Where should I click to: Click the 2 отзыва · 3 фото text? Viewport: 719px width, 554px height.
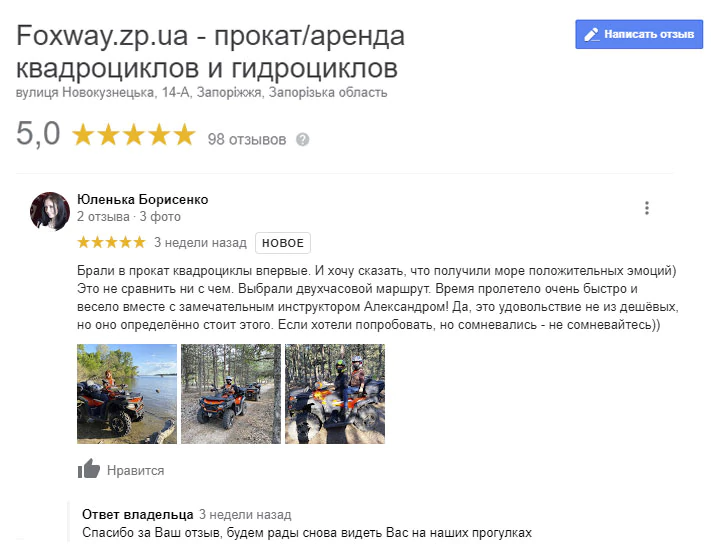(129, 216)
